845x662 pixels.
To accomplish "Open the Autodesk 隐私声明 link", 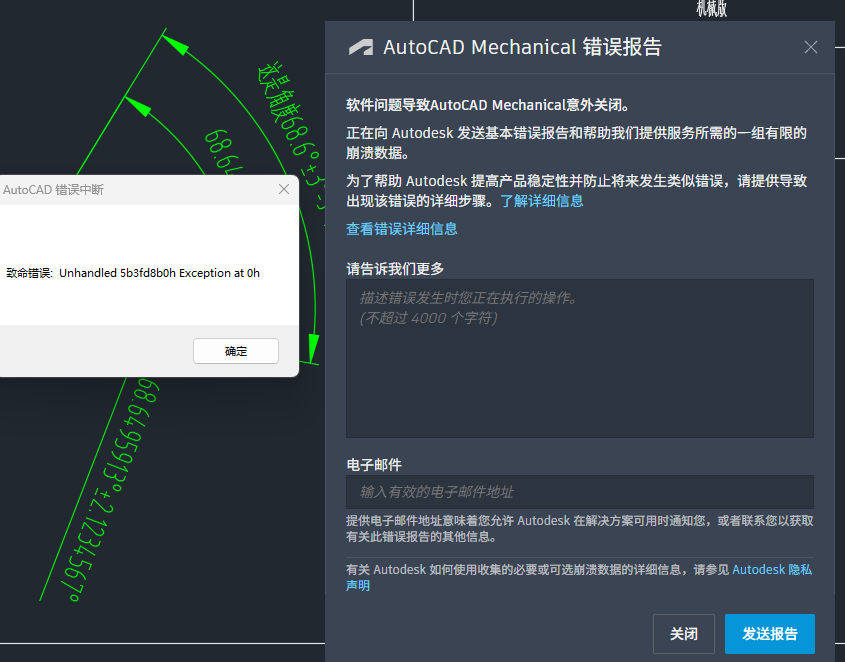I will (772, 570).
